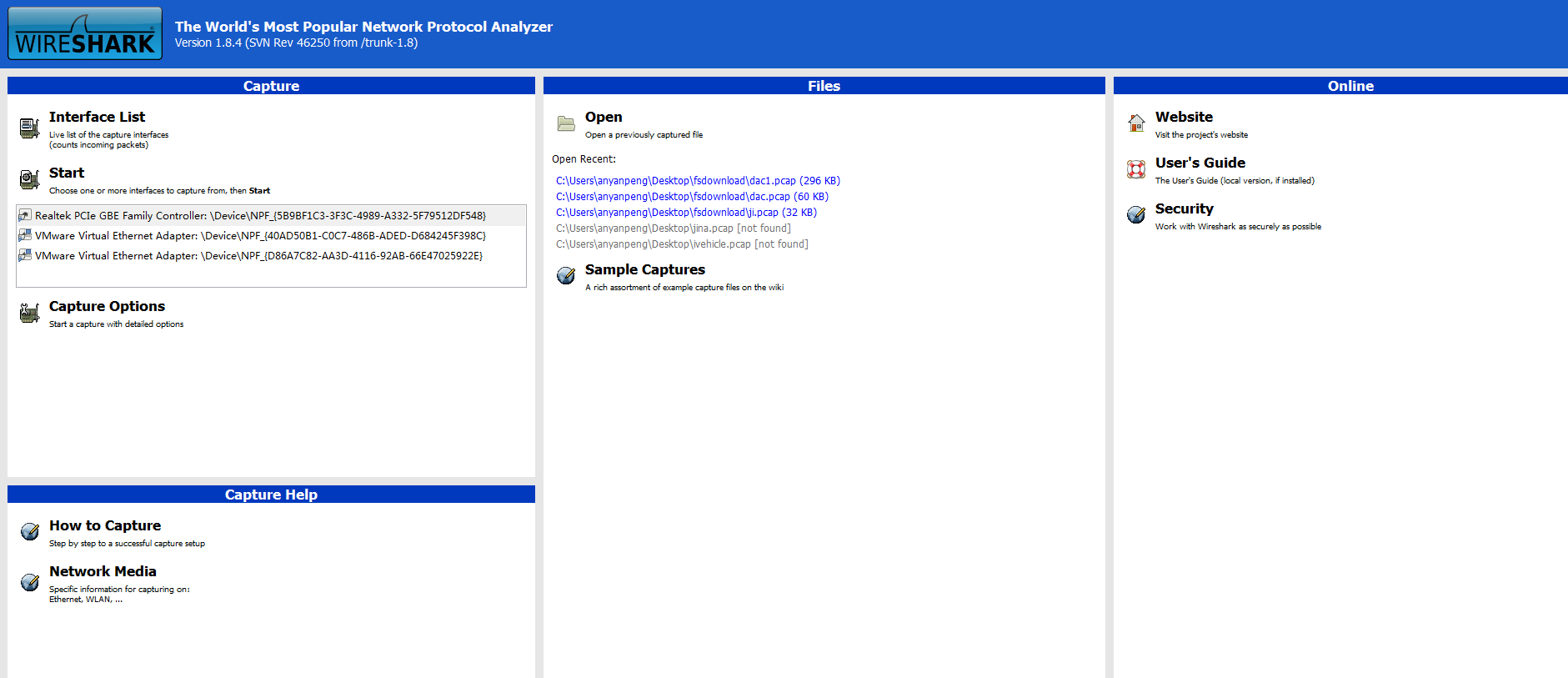Image resolution: width=1568 pixels, height=678 pixels.
Task: Click 'The World's Most Popular Network Protocol Analyzer' title
Action: coord(363,27)
